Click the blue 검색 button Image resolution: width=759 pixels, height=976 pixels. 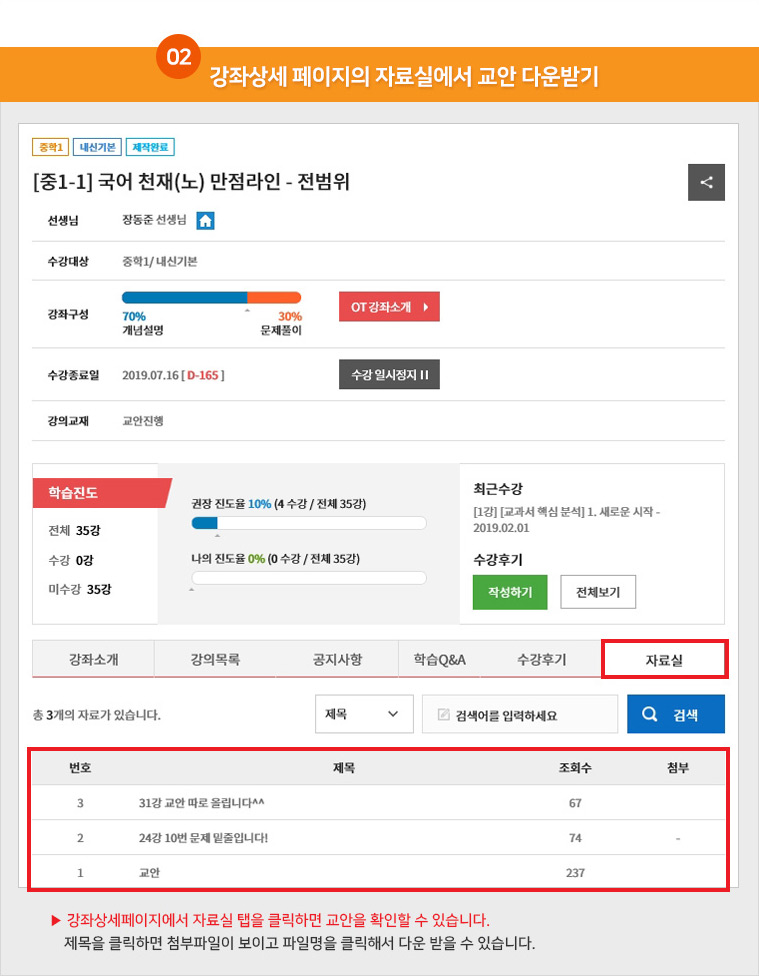pyautogui.click(x=676, y=714)
